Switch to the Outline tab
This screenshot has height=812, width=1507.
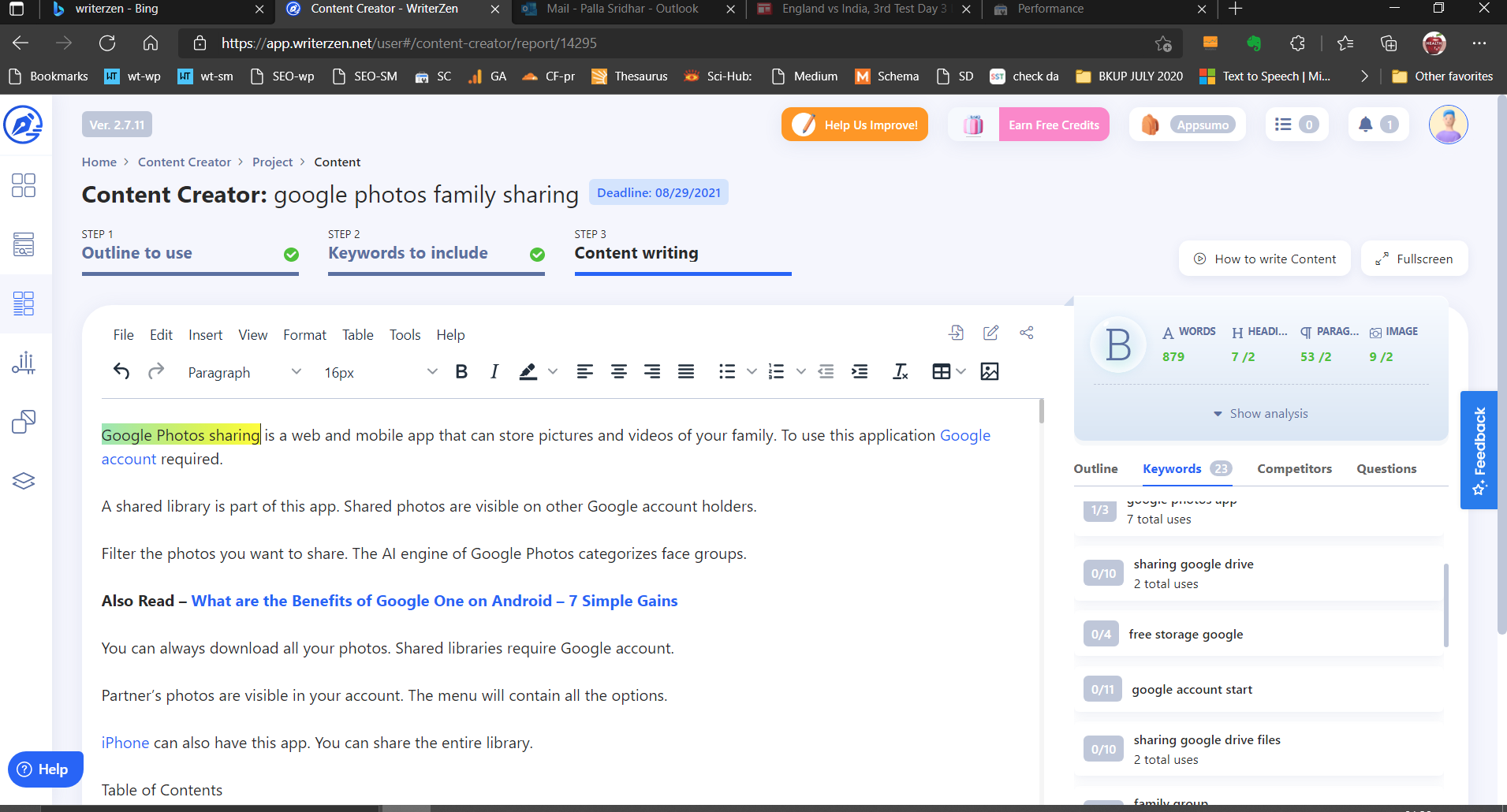click(x=1095, y=468)
